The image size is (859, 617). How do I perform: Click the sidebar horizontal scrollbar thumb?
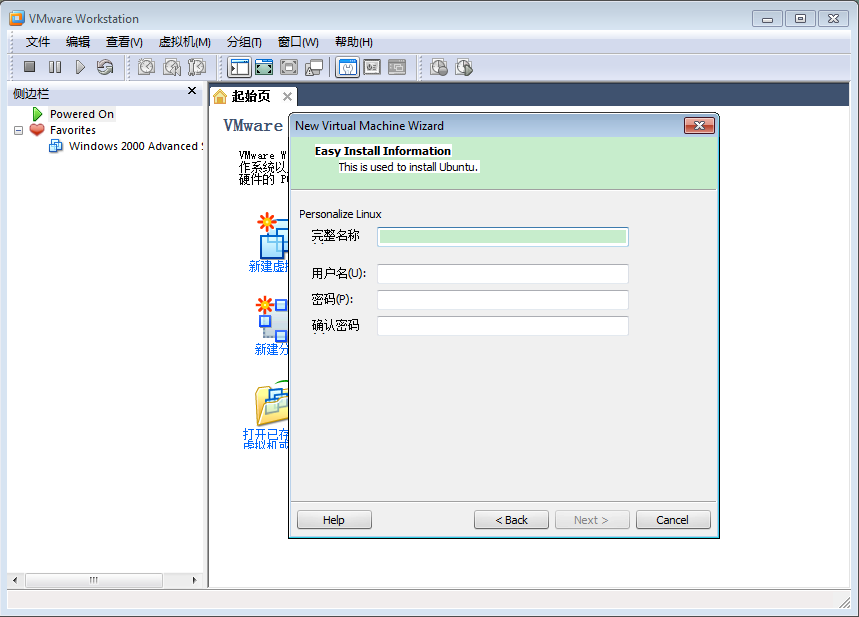click(x=94, y=580)
